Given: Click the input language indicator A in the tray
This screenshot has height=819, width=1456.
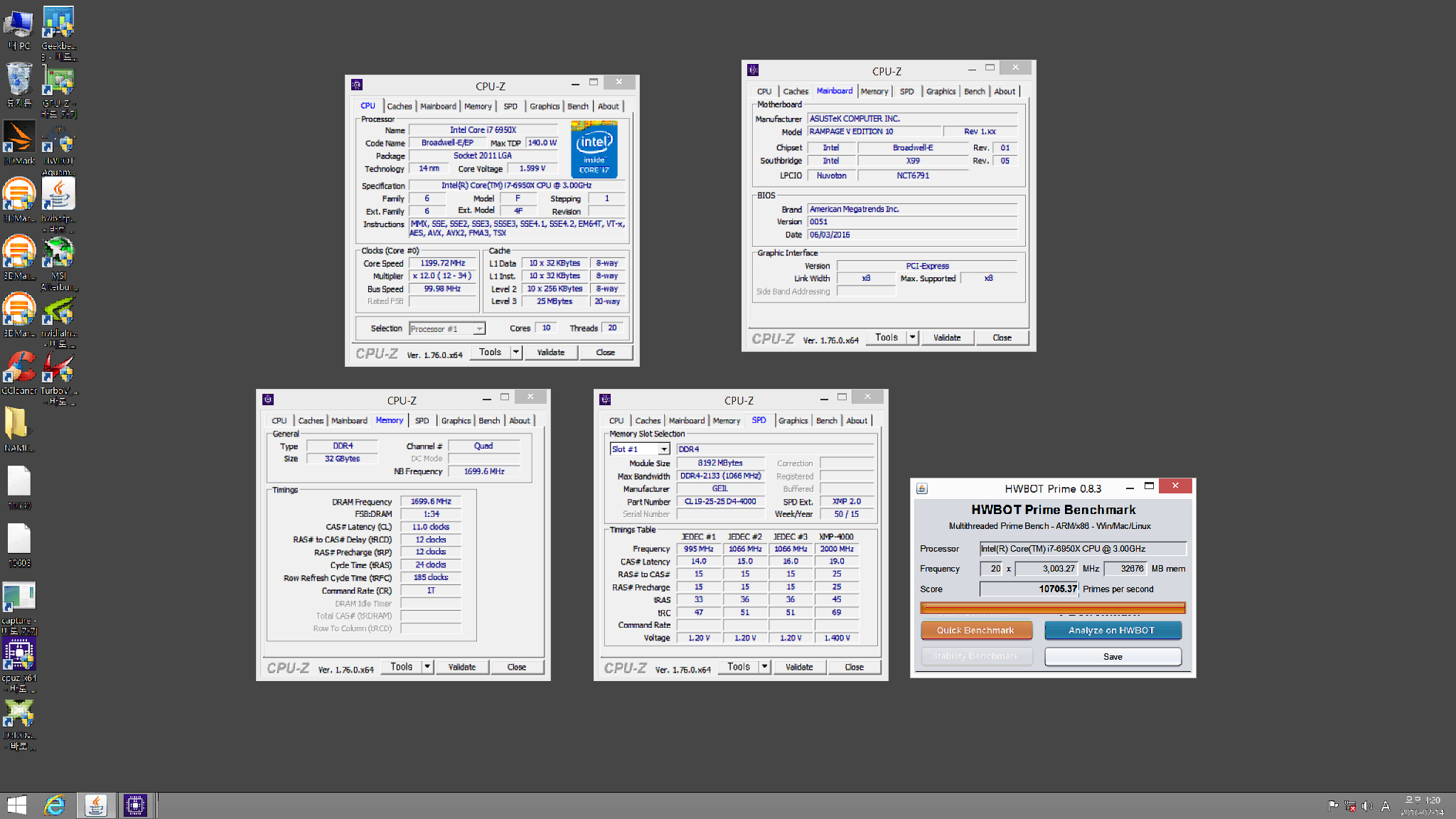Looking at the screenshot, I should tap(1386, 806).
